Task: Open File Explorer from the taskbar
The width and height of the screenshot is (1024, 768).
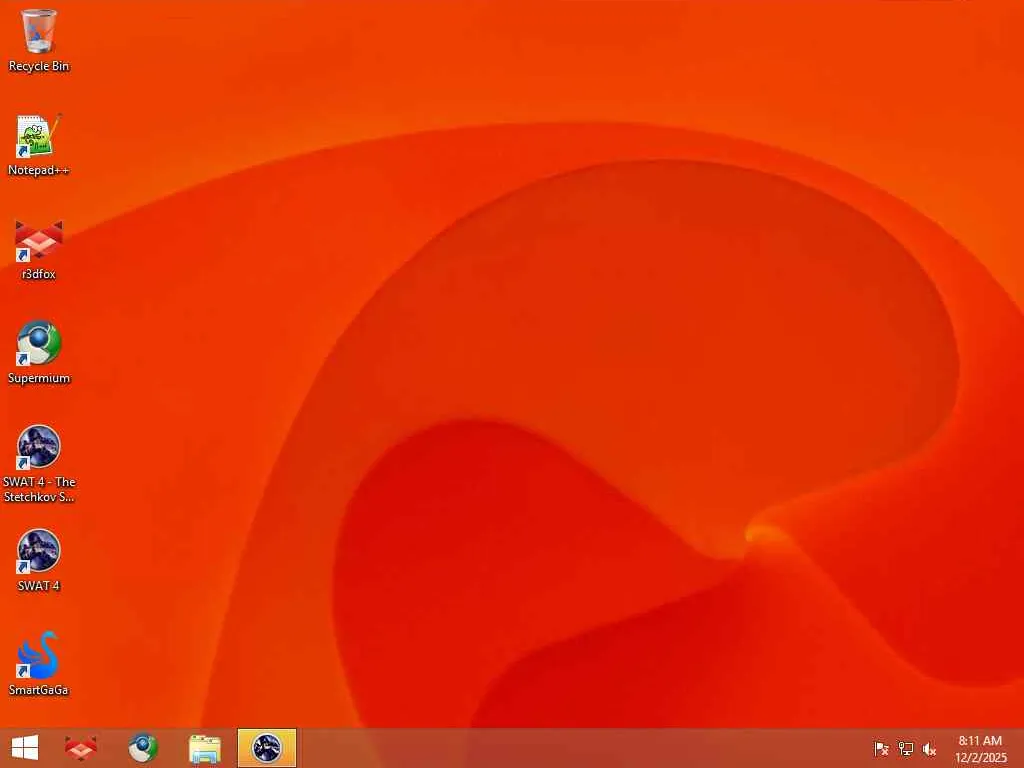Action: [204, 749]
